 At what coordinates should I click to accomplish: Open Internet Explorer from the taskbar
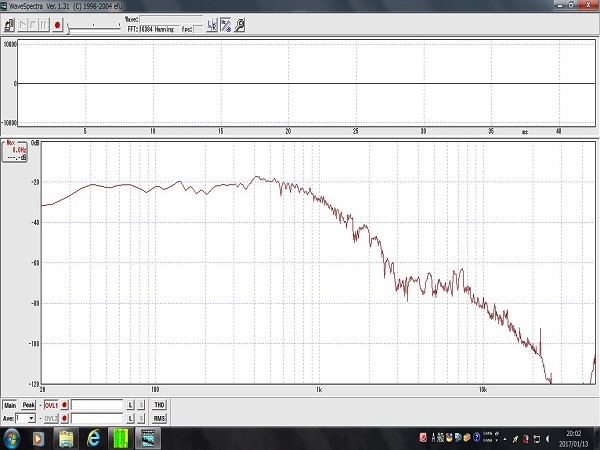(93, 438)
